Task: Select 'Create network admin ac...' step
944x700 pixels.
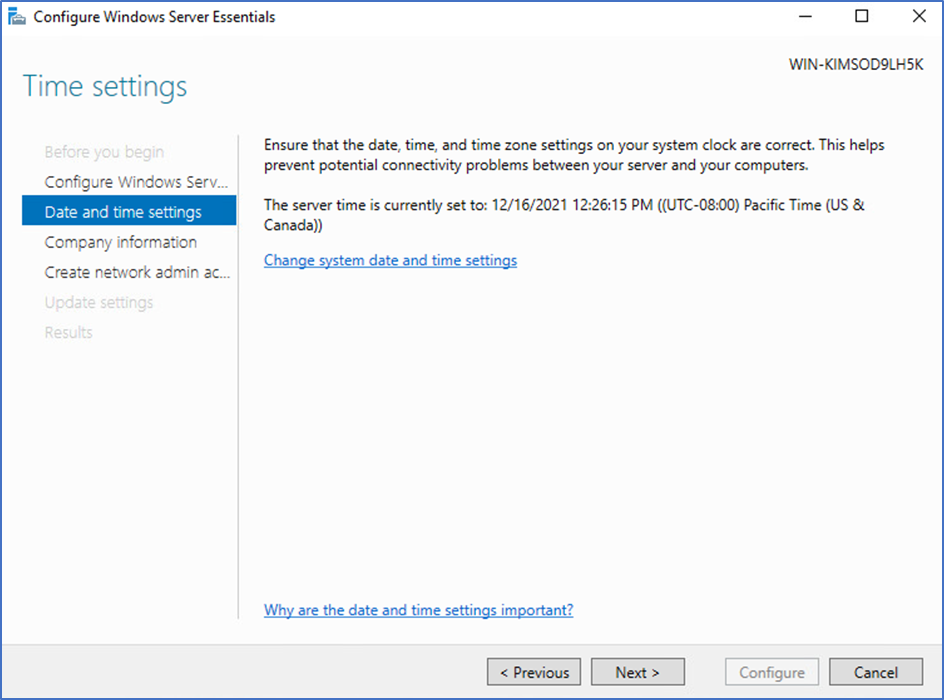Action: (137, 272)
